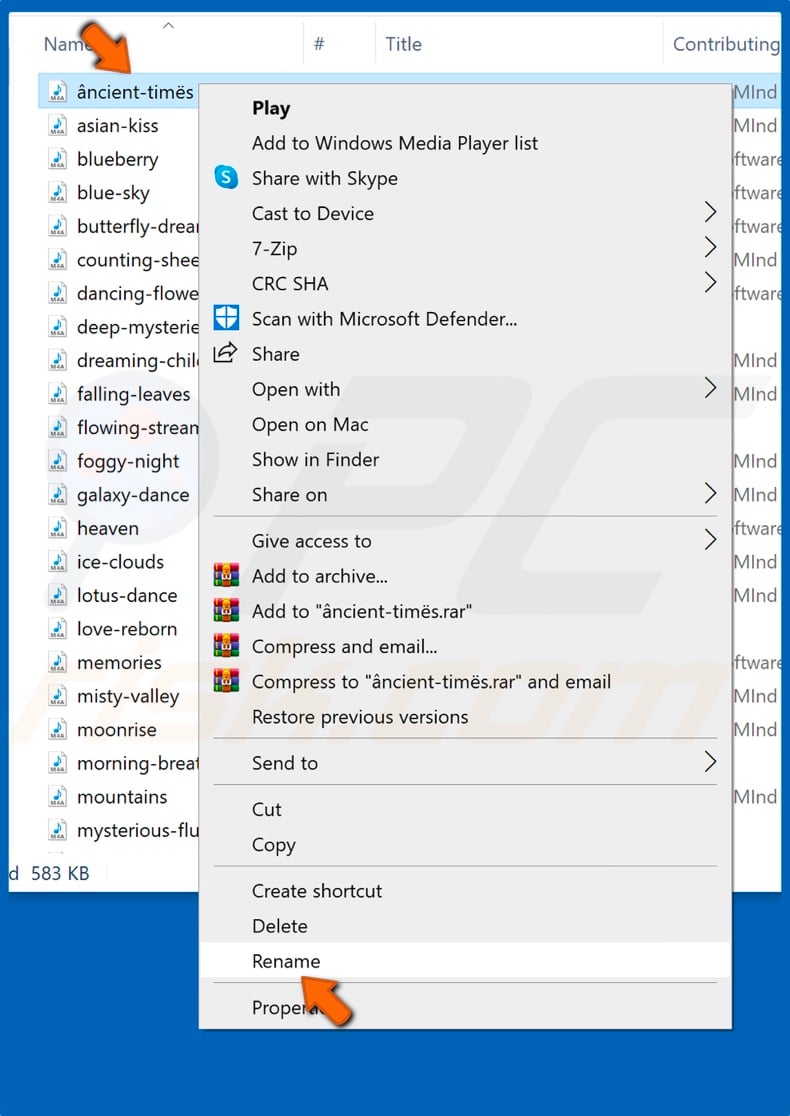Click the audio file icon for asian-kiss
Image resolution: width=790 pixels, height=1116 pixels.
tap(58, 125)
